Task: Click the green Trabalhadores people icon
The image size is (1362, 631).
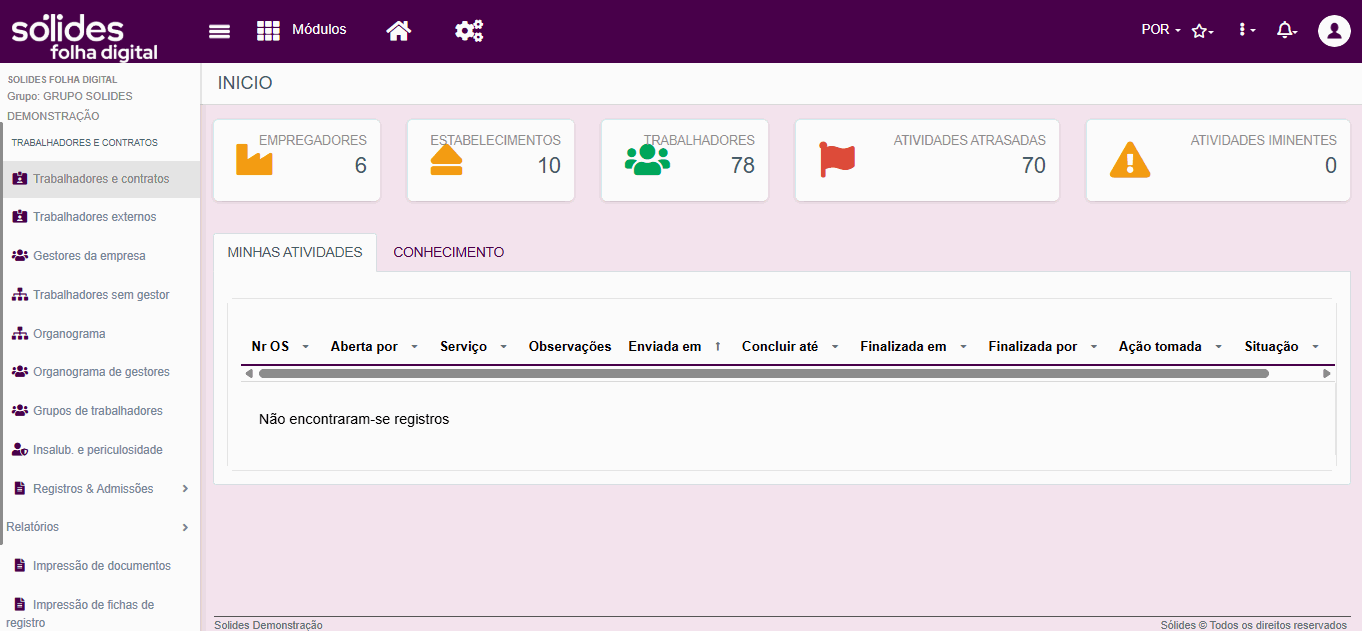Action: pyautogui.click(x=647, y=160)
